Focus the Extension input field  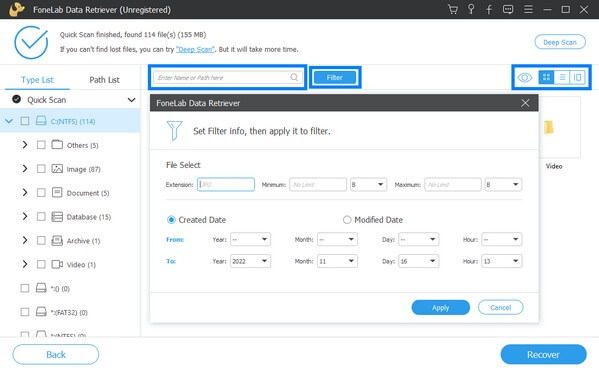tap(226, 185)
